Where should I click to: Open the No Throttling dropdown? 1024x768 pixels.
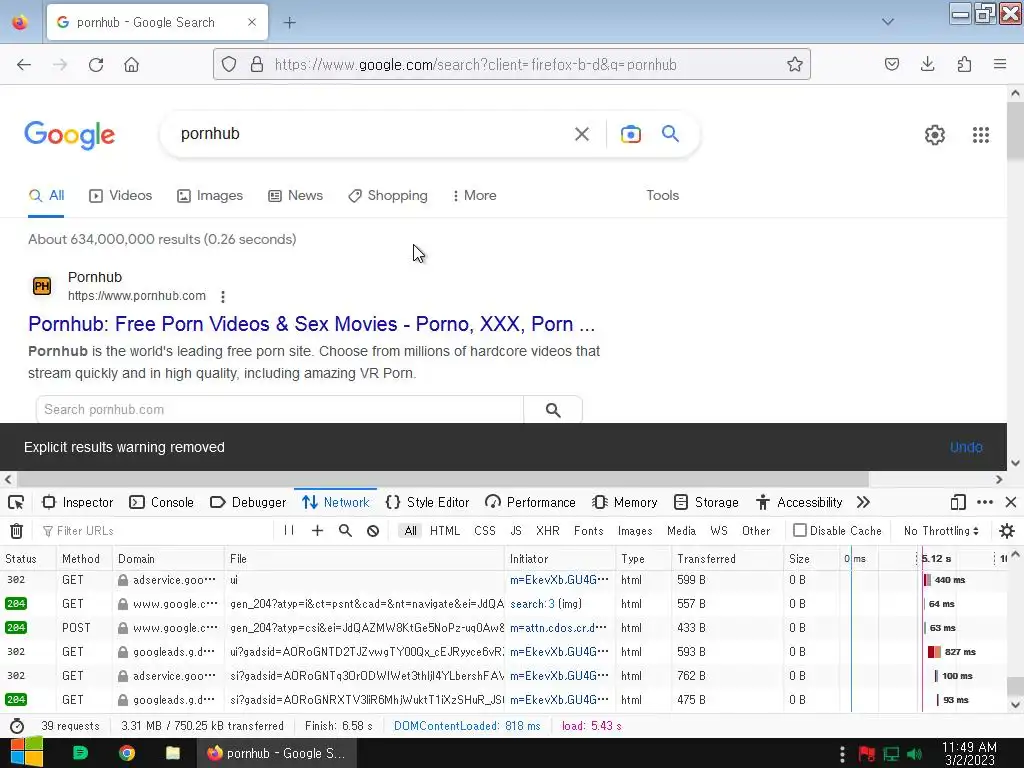click(x=941, y=531)
